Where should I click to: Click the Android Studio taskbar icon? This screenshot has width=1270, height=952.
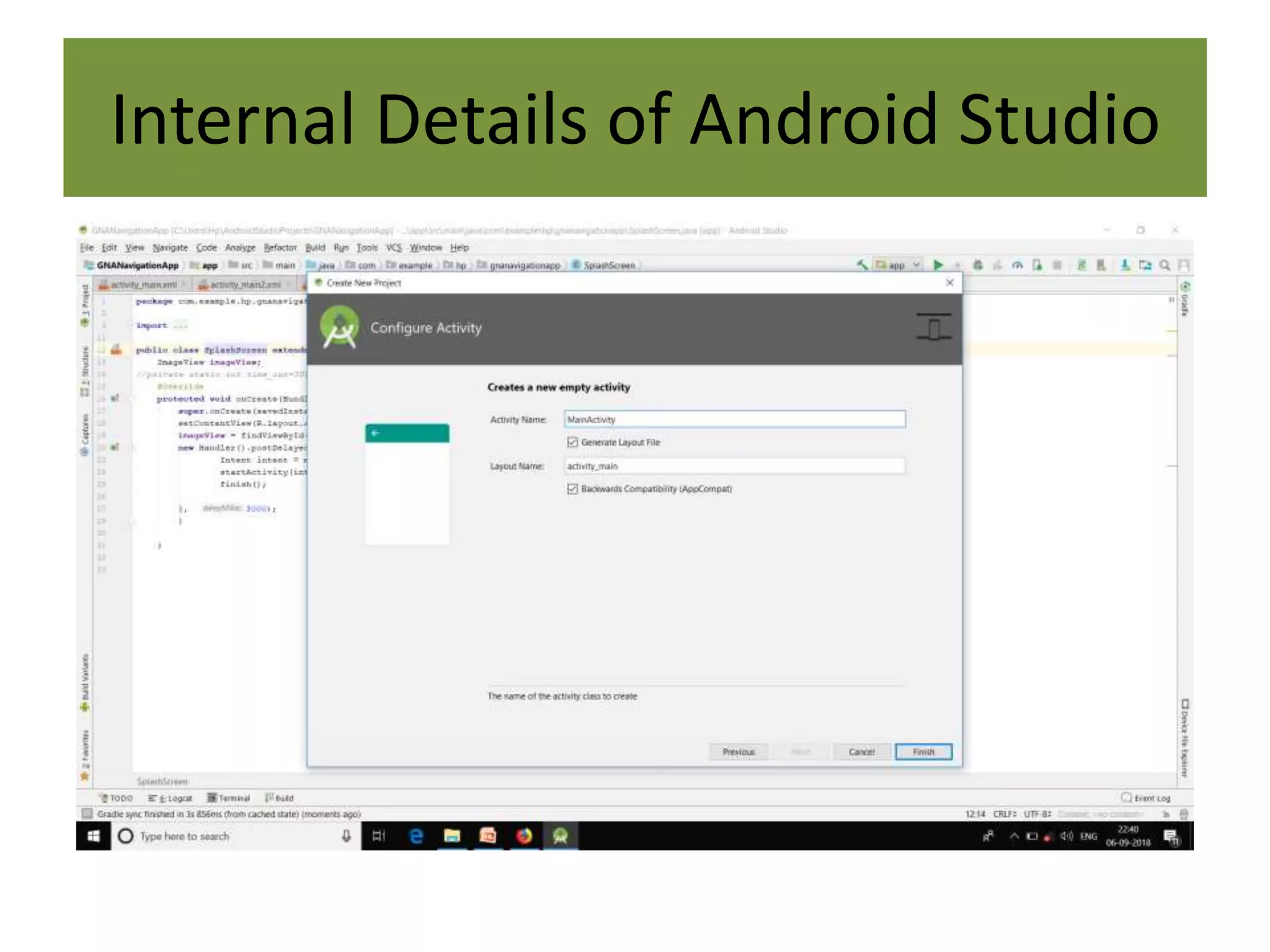click(x=561, y=836)
